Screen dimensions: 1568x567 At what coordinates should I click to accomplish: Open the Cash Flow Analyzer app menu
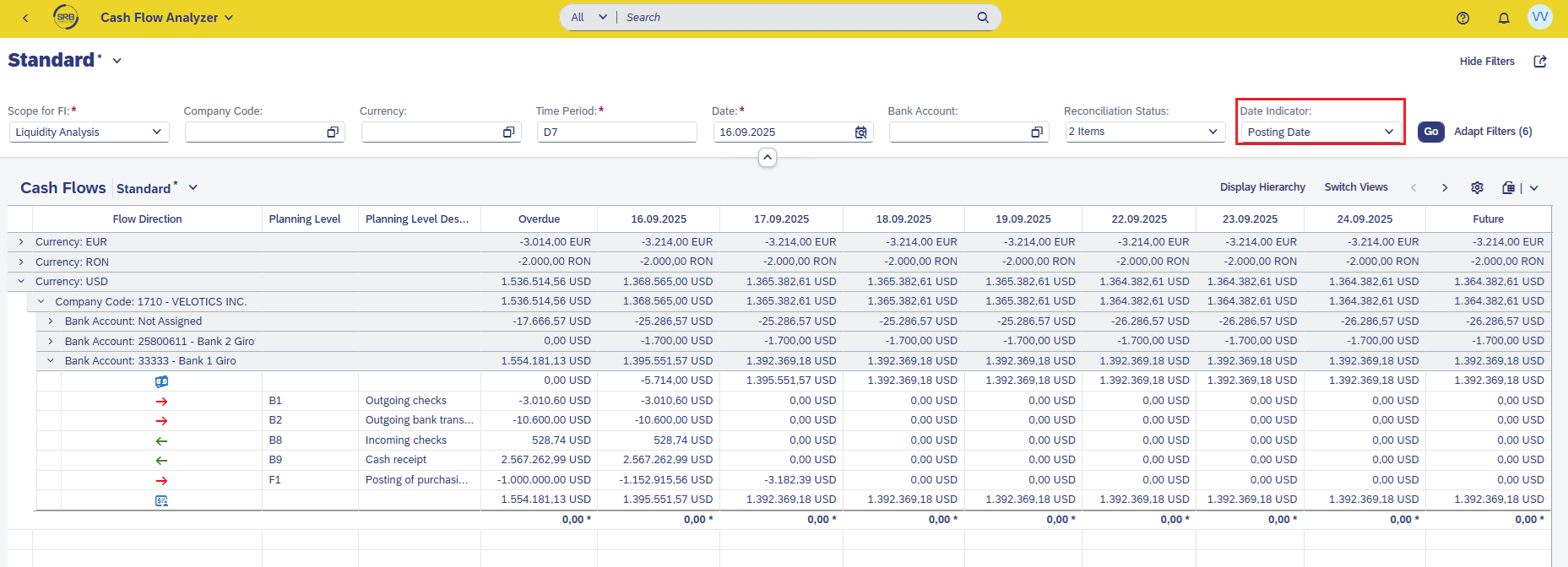pos(166,18)
